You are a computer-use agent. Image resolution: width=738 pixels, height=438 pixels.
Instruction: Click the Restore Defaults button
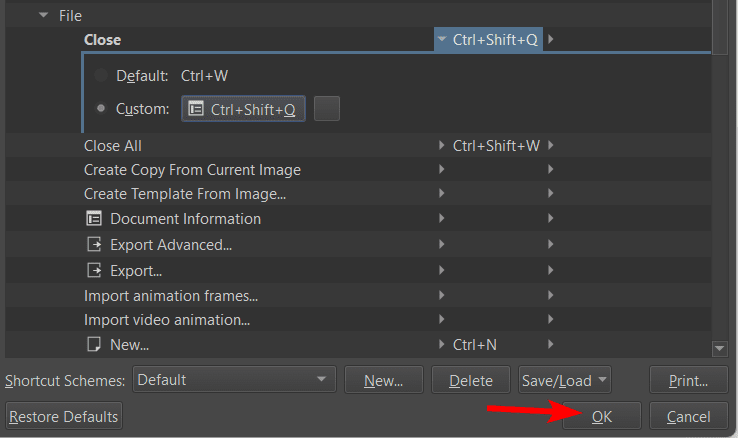[64, 416]
